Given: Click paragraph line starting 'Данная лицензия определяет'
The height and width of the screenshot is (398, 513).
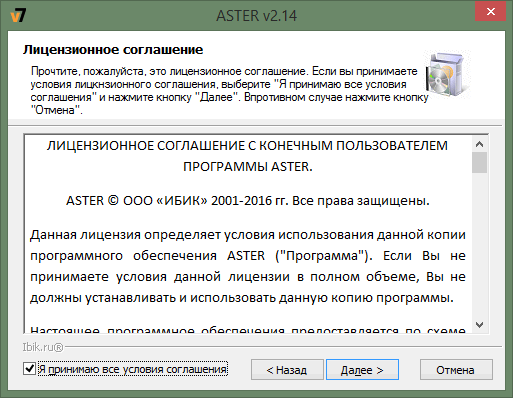Looking at the screenshot, I should [x=248, y=235].
